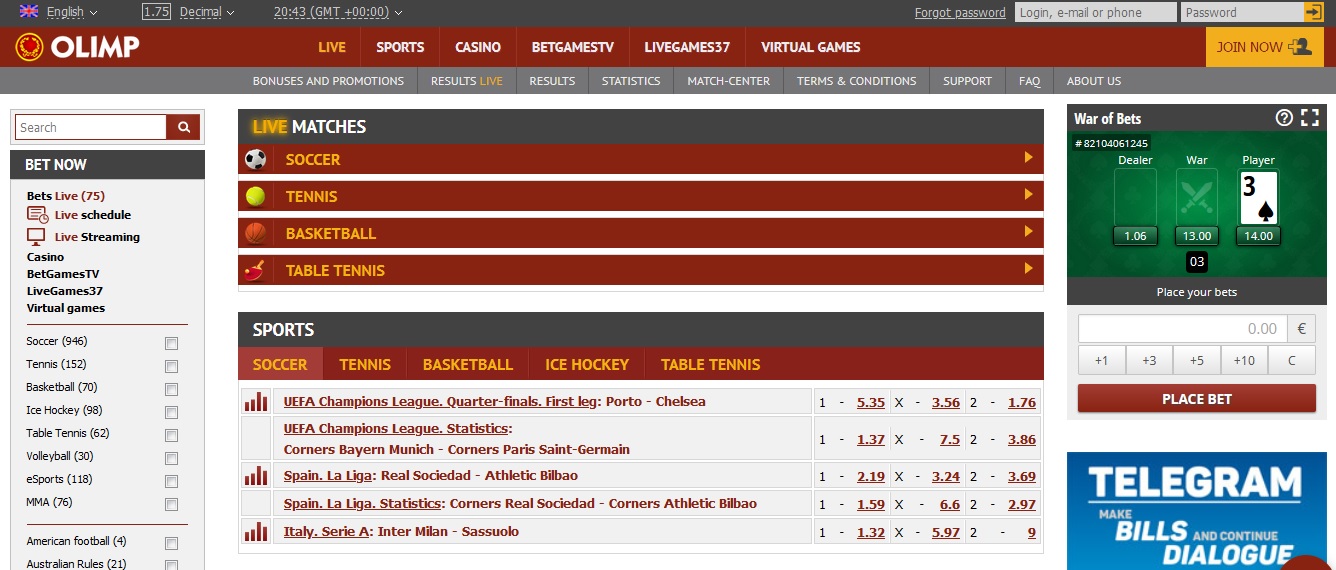The height and width of the screenshot is (570, 1336).
Task: Open the English language dropdown
Action: pos(72,12)
